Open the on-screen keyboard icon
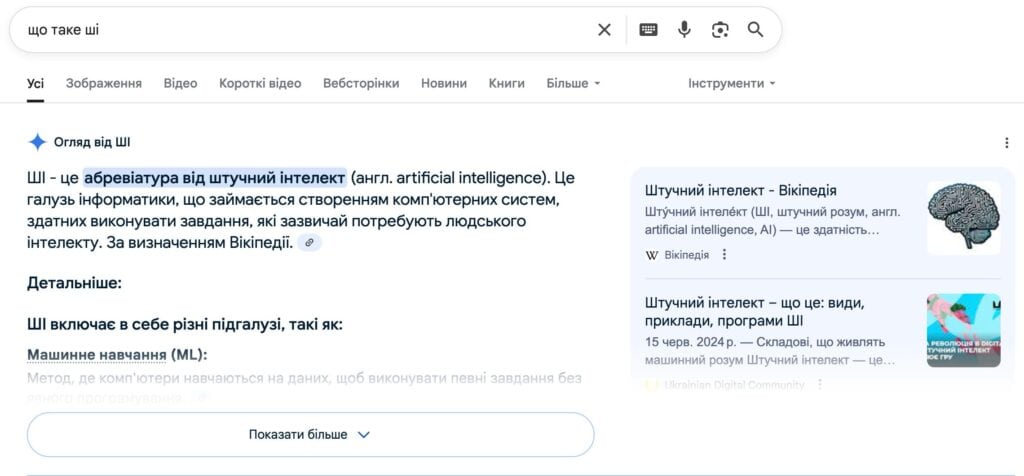Viewport: 1024px width, 476px height. [x=648, y=30]
